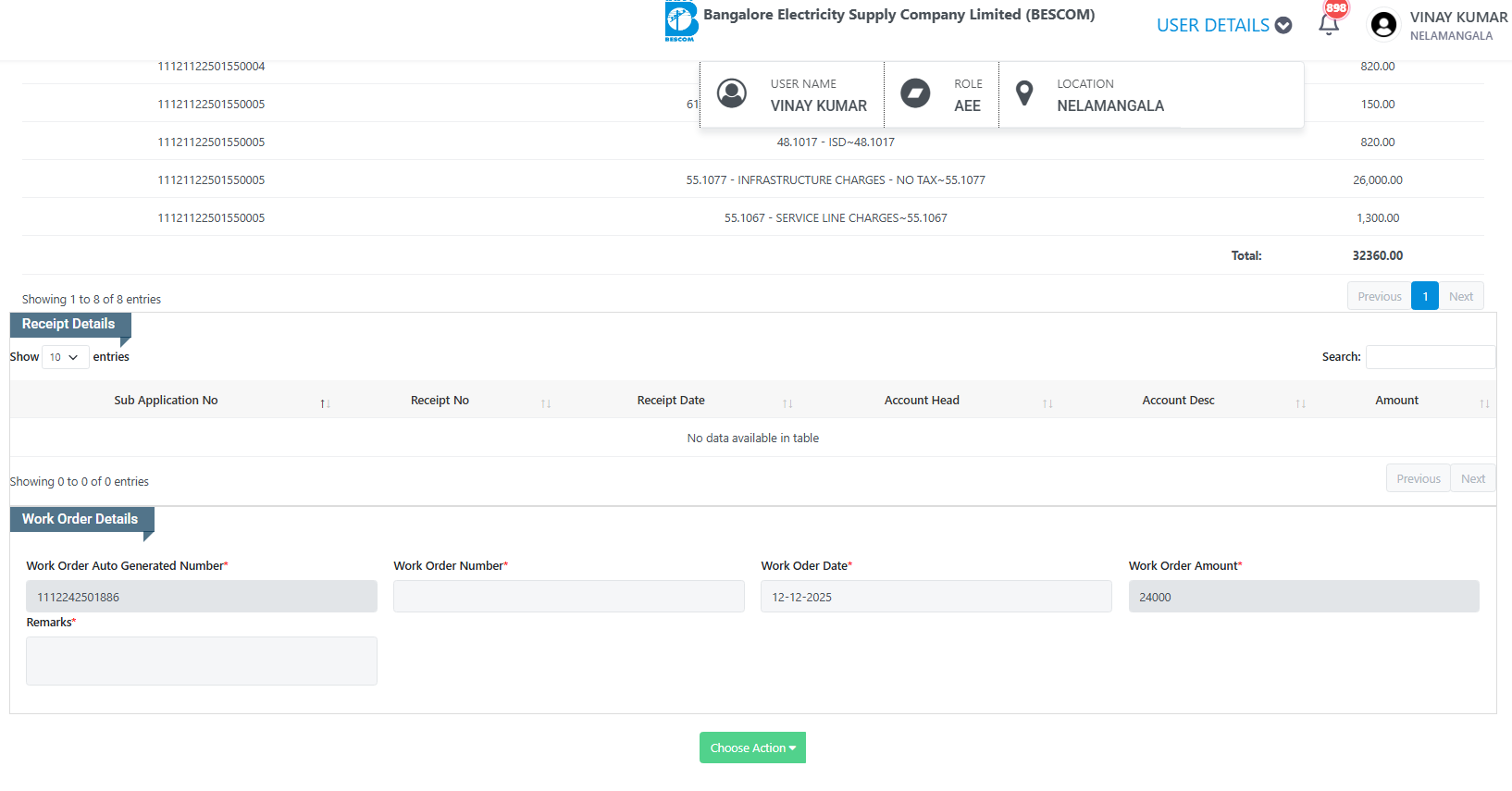Click the Receipt No column header

coord(440,401)
